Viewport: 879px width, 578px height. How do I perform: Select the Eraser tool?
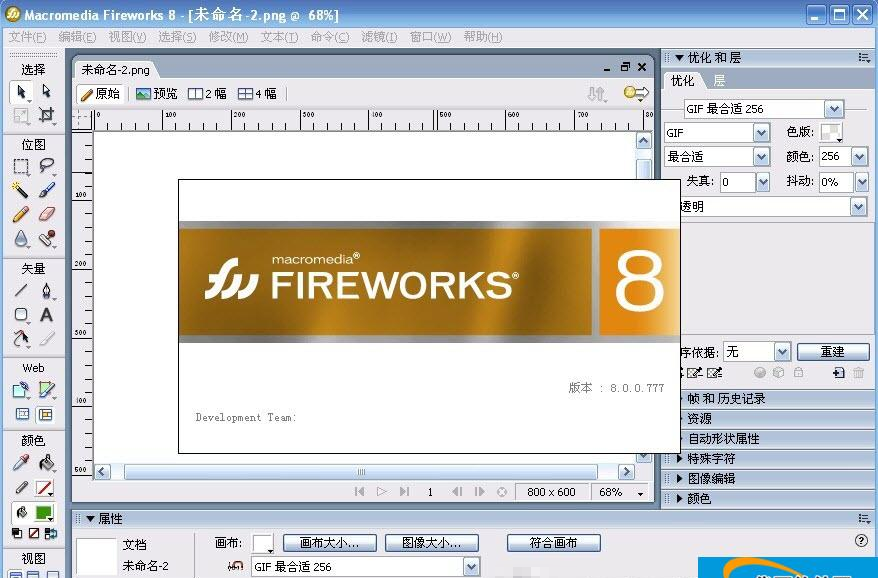pos(46,214)
